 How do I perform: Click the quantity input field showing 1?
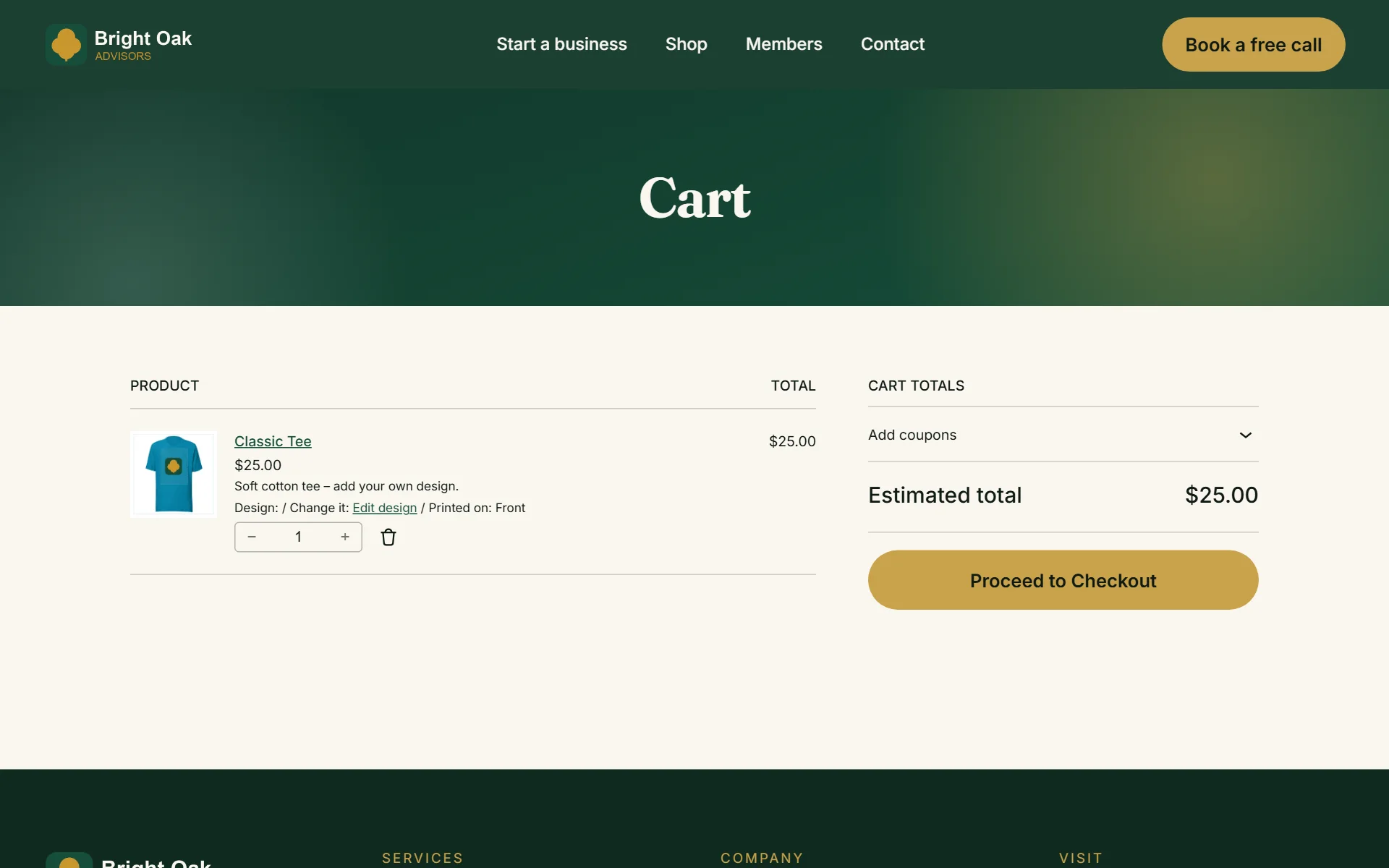(x=298, y=537)
